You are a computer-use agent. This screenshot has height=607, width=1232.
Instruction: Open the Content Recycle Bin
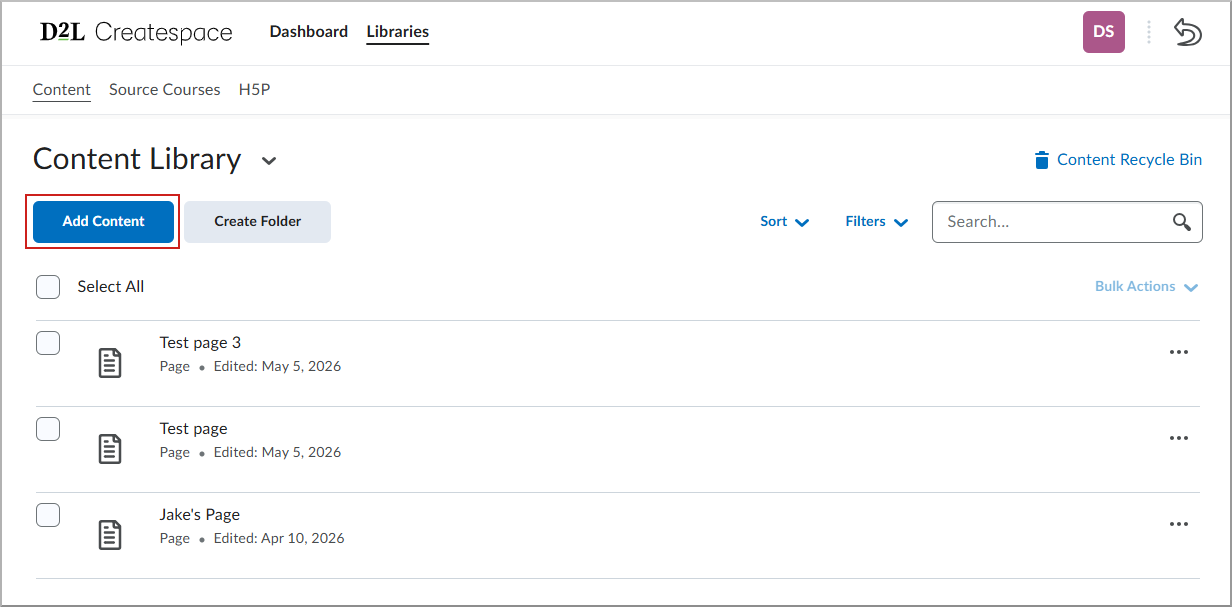point(1118,160)
